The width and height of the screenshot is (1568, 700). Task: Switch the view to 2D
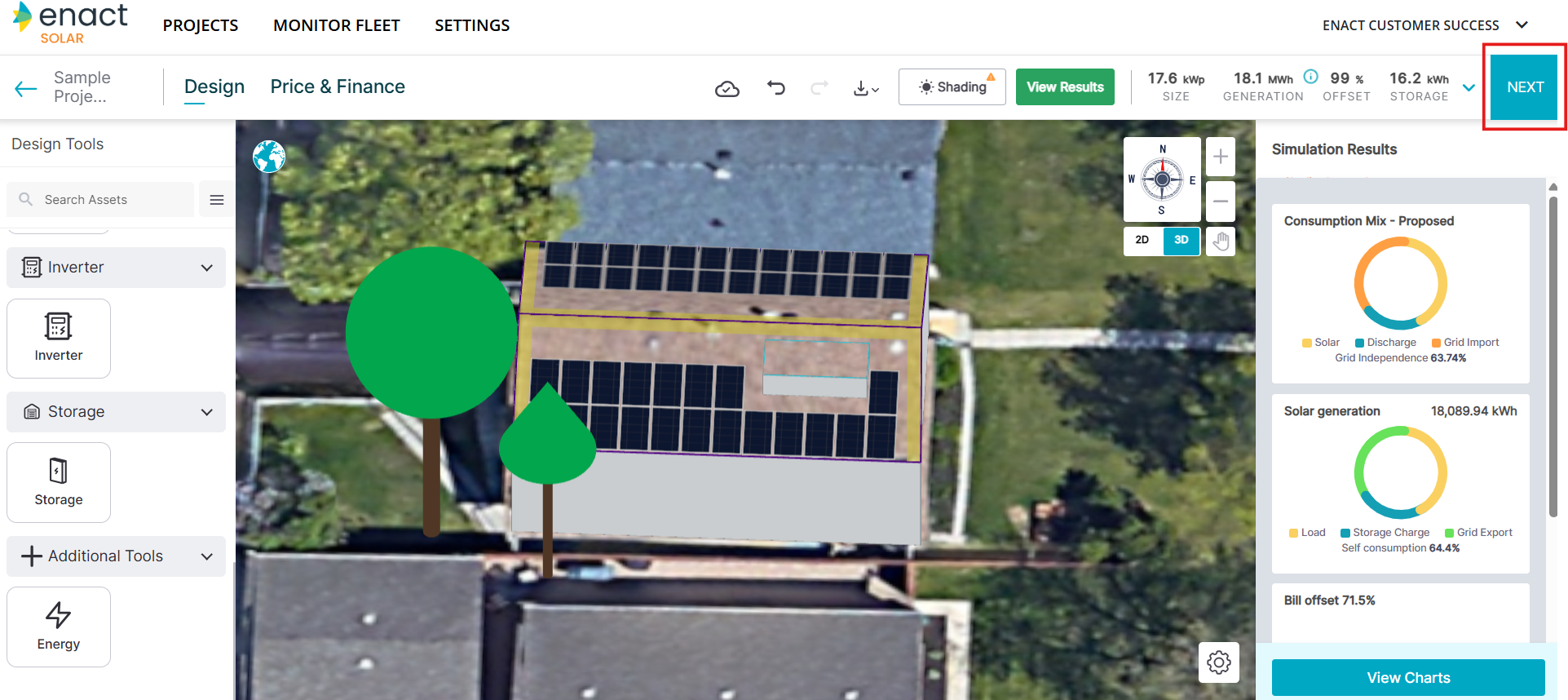1142,240
